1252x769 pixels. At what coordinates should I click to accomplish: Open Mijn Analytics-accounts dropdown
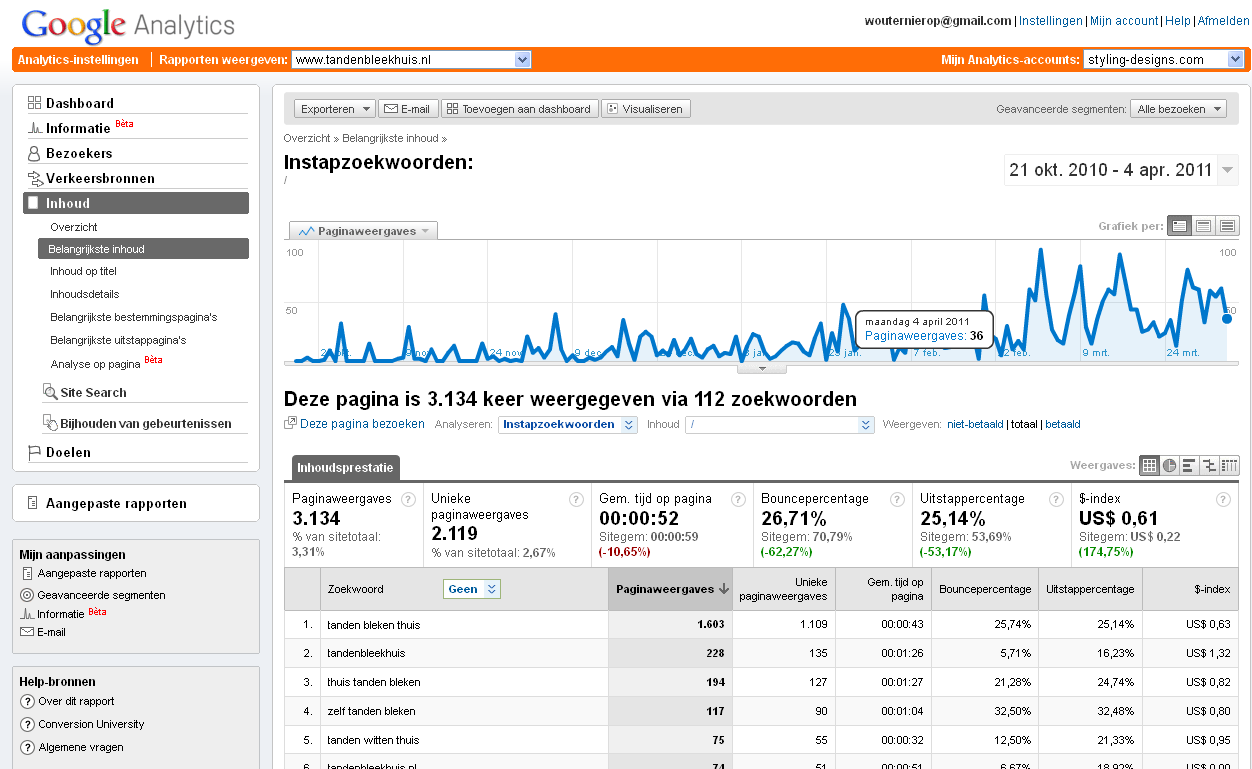(1163, 60)
